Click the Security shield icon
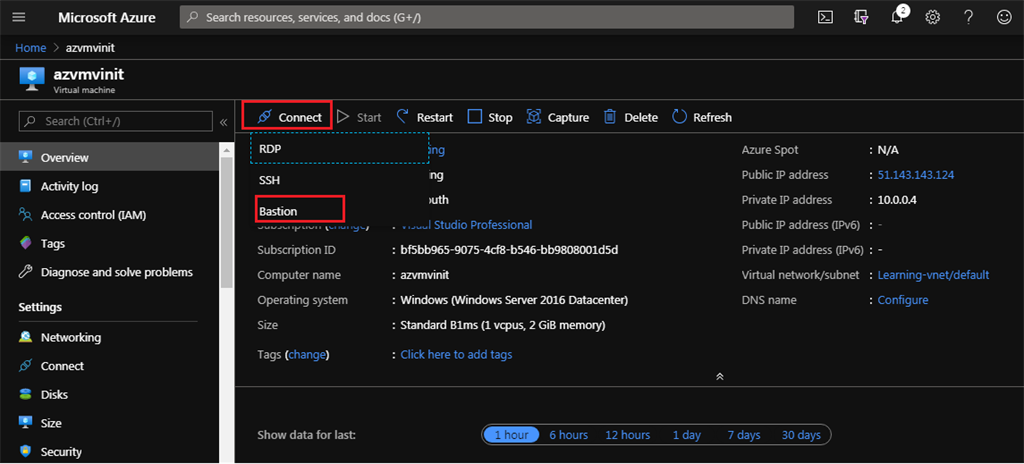This screenshot has width=1024, height=464. [x=25, y=452]
